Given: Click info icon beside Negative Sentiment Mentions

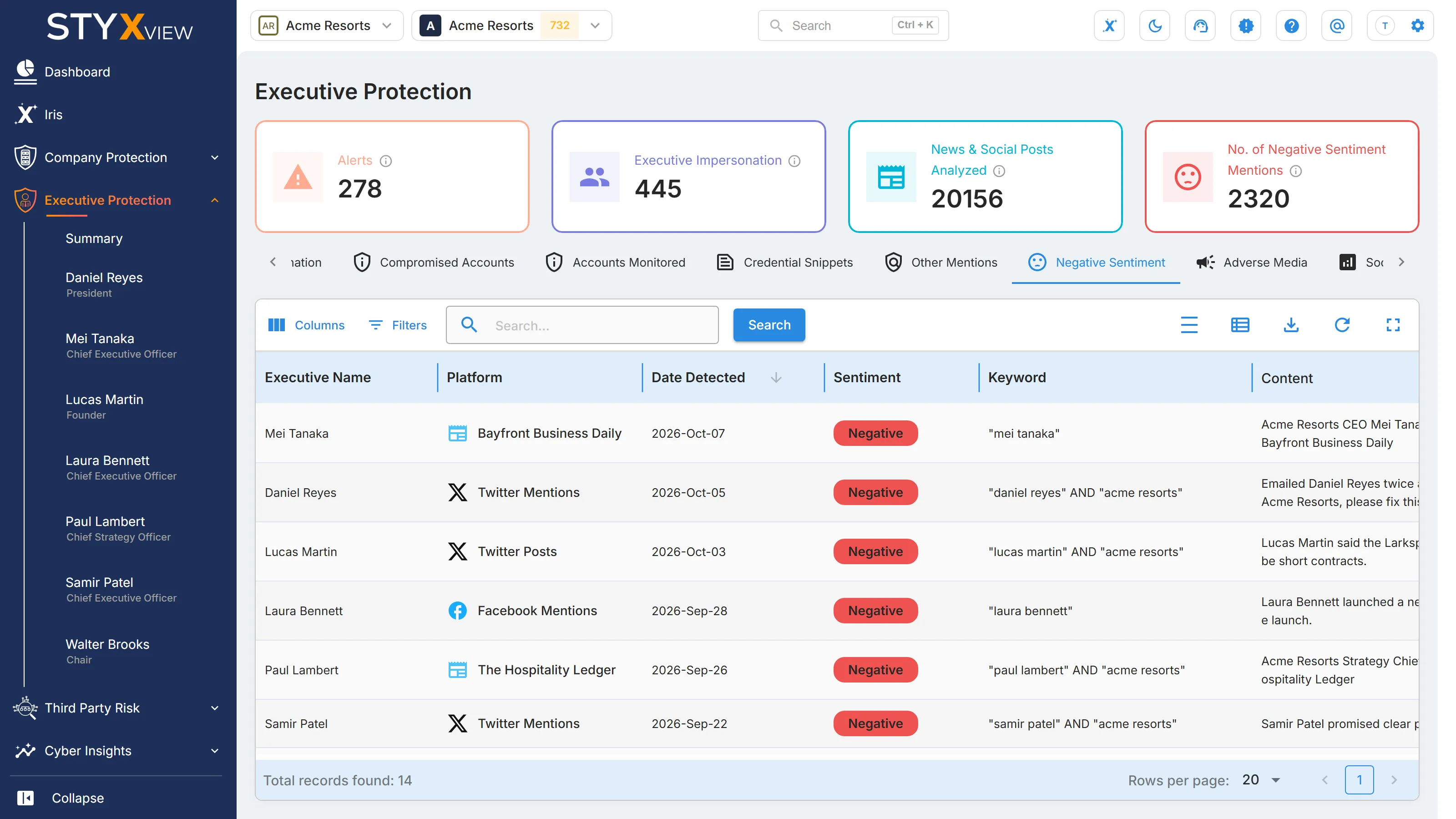Looking at the screenshot, I should (1296, 171).
